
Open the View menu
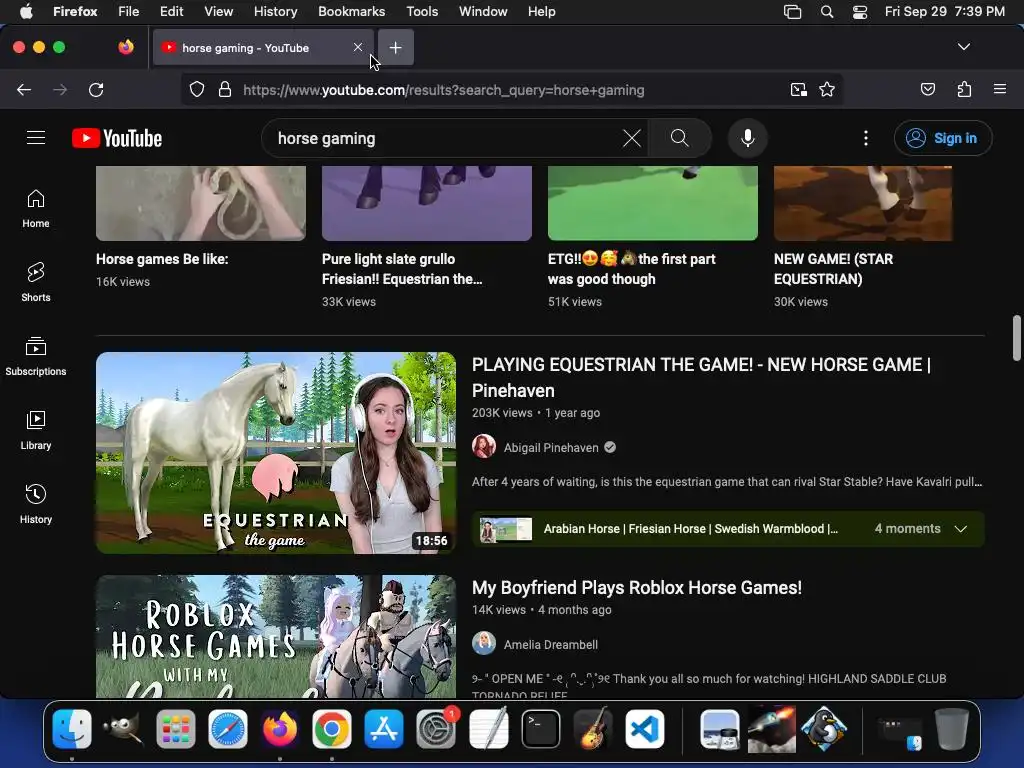click(218, 11)
